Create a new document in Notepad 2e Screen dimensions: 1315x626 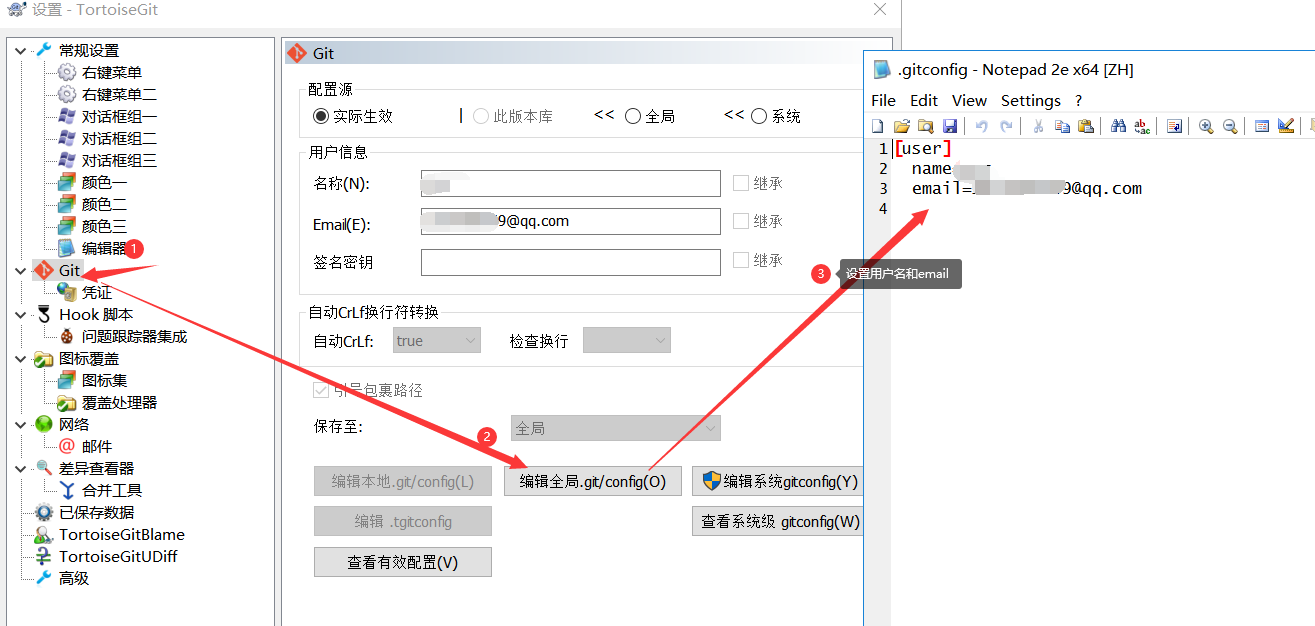[x=877, y=125]
